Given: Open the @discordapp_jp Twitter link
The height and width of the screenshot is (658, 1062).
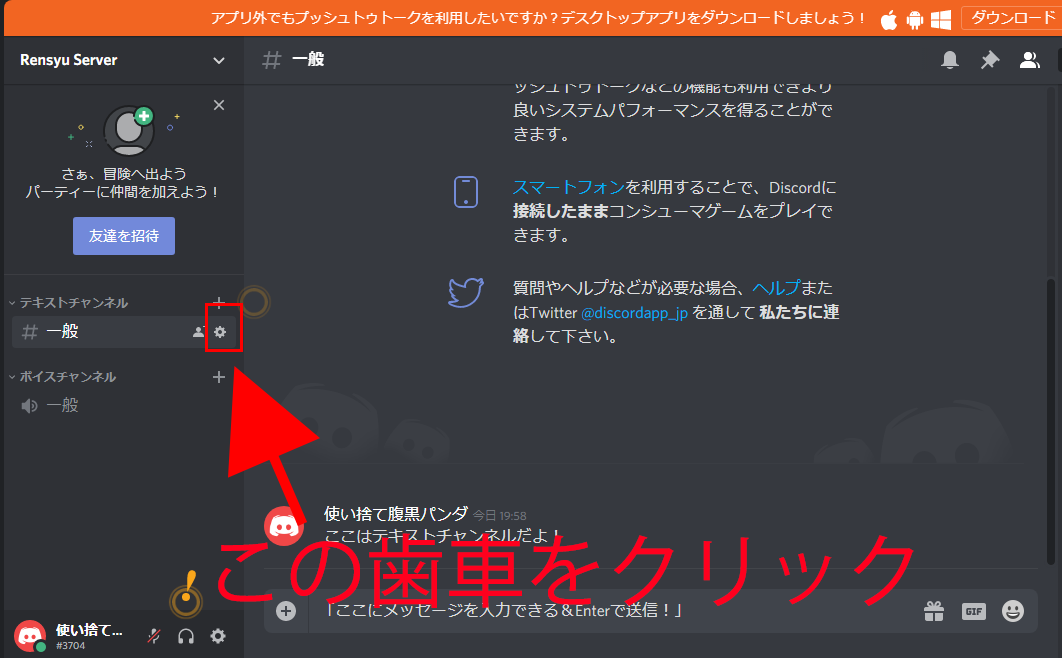Looking at the screenshot, I should coord(634,312).
